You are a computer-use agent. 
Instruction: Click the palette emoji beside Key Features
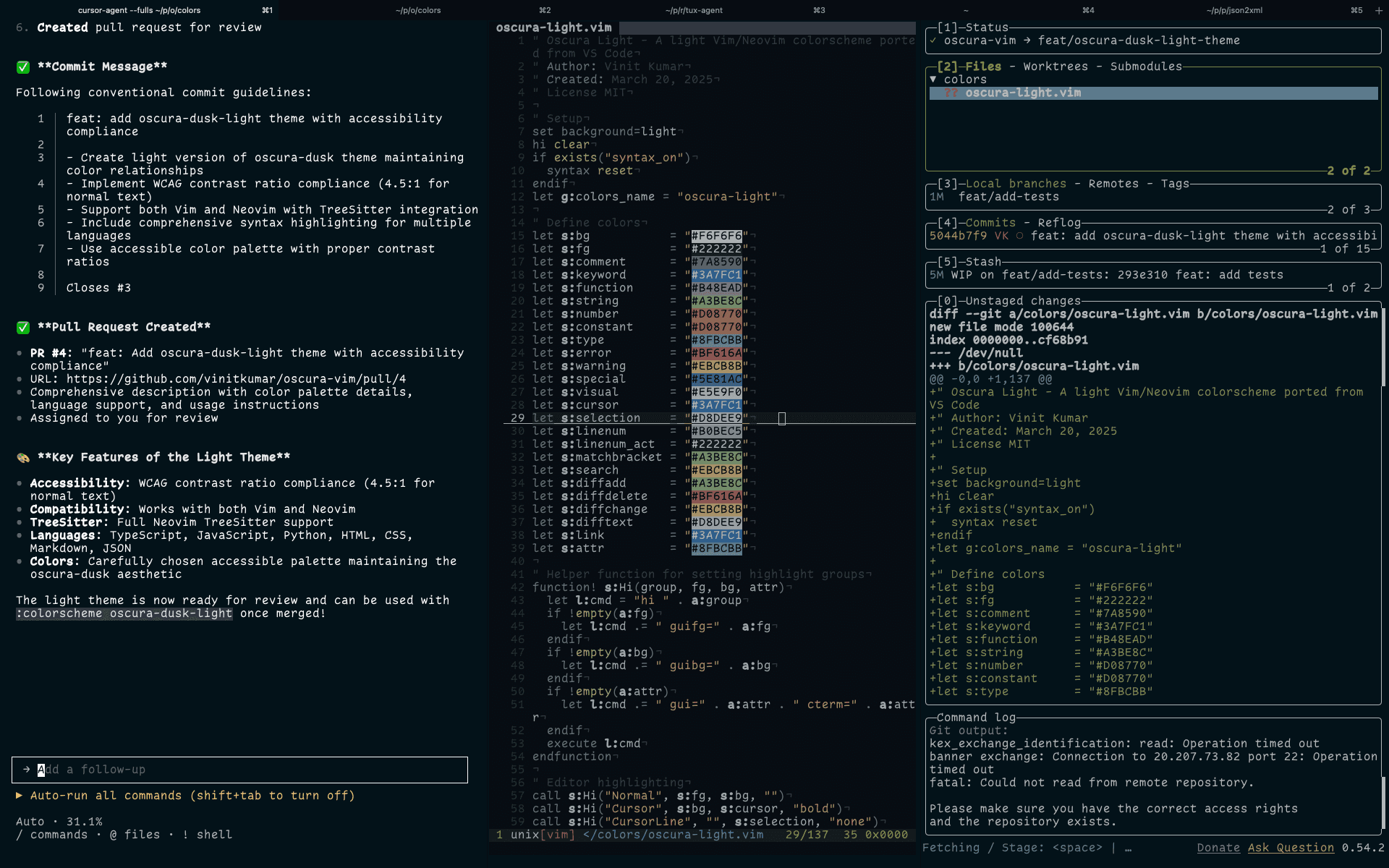coord(23,458)
